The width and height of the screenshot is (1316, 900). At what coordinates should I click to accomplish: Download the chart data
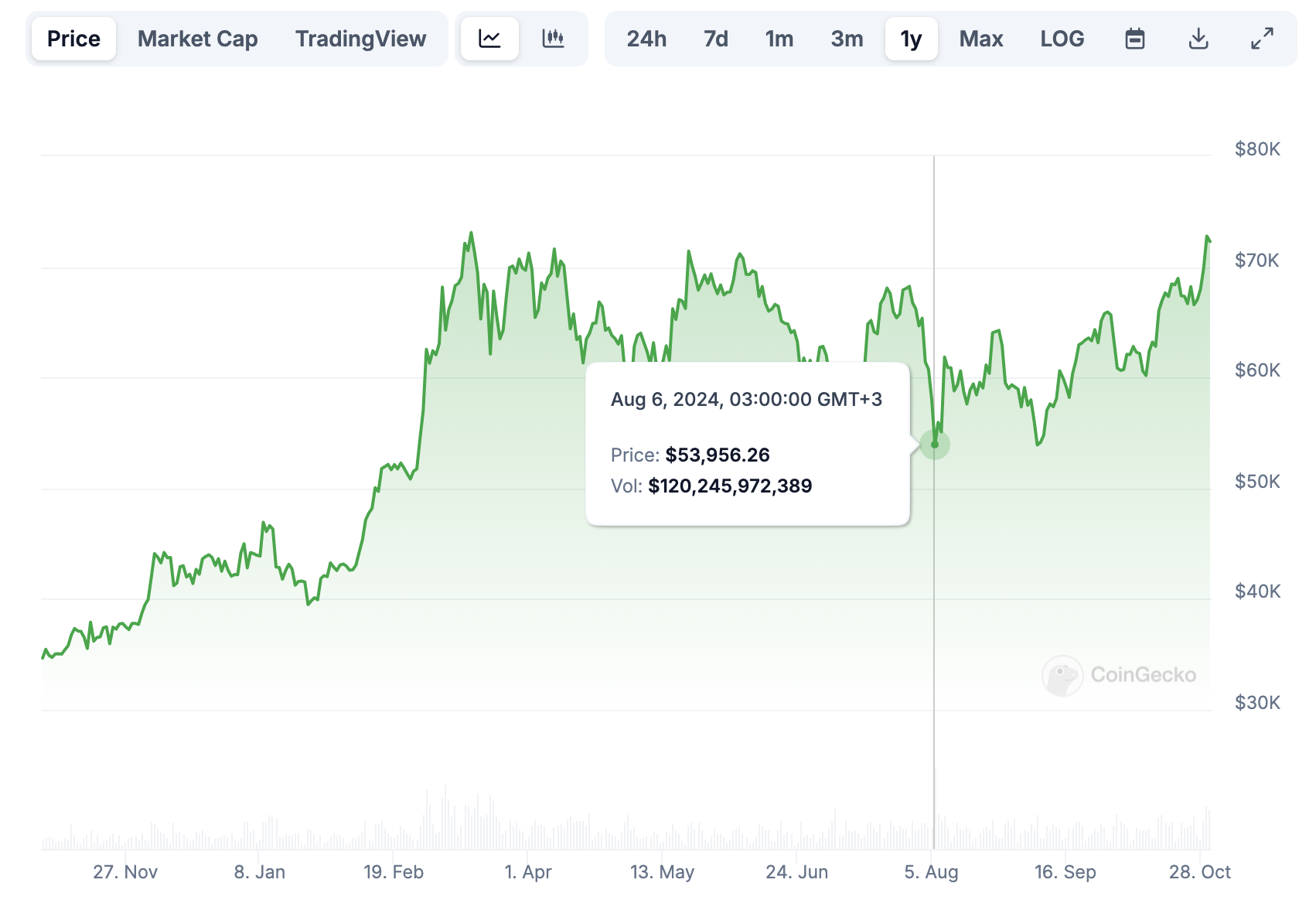pyautogui.click(x=1198, y=39)
